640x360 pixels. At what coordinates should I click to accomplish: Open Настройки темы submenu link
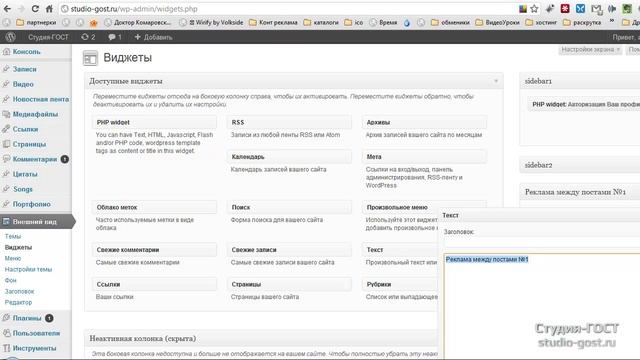tap(28, 269)
